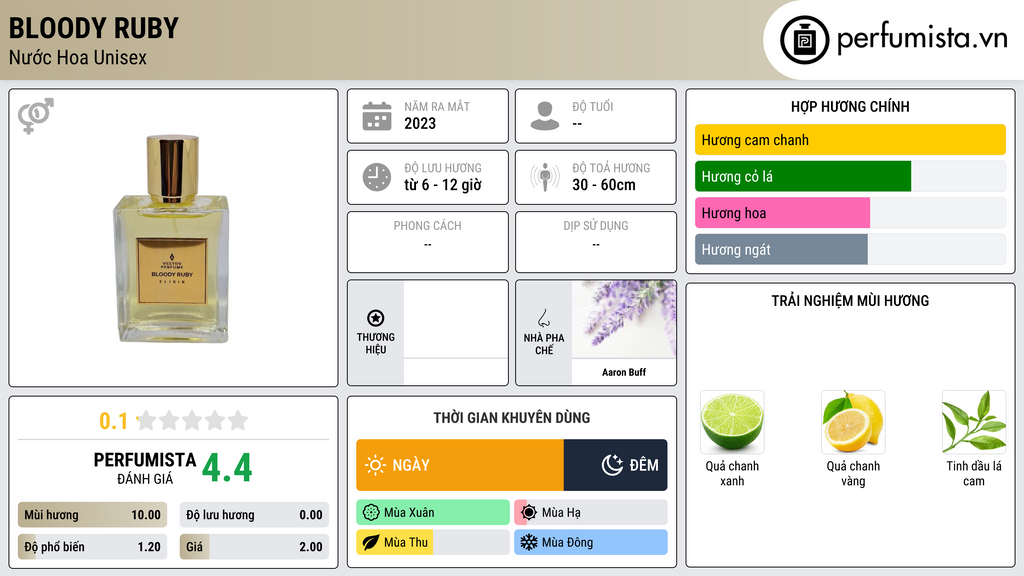Screen dimensions: 1024x576
Task: Click the Dịp sử dụng info box
Action: (596, 242)
